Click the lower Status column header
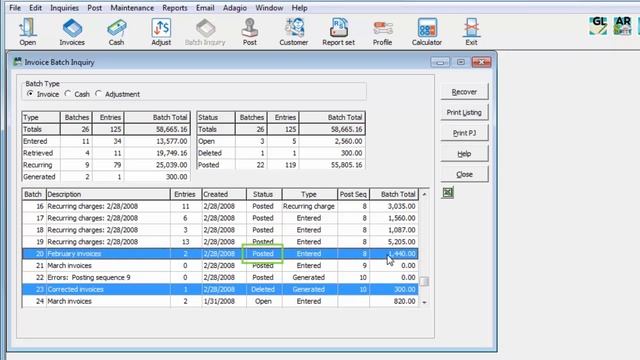 point(264,194)
